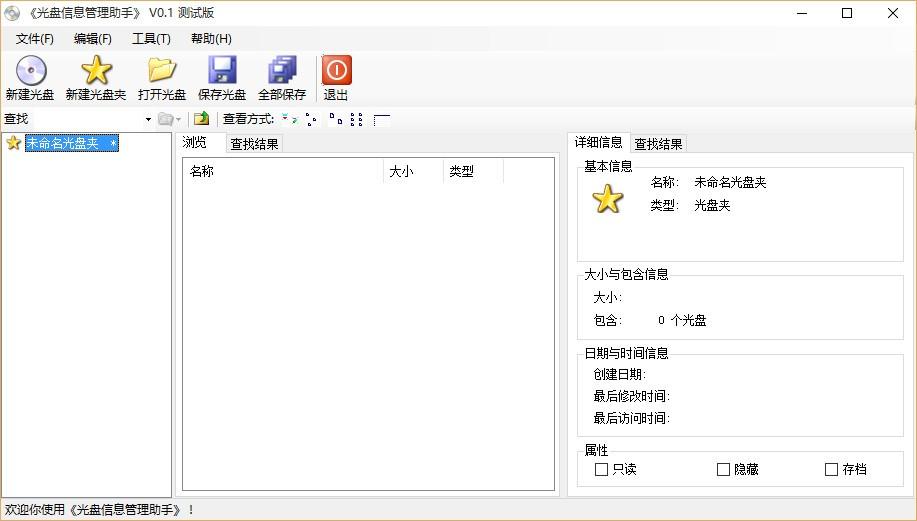
Task: Click the 打开光盘 folder icon
Action: 162,70
